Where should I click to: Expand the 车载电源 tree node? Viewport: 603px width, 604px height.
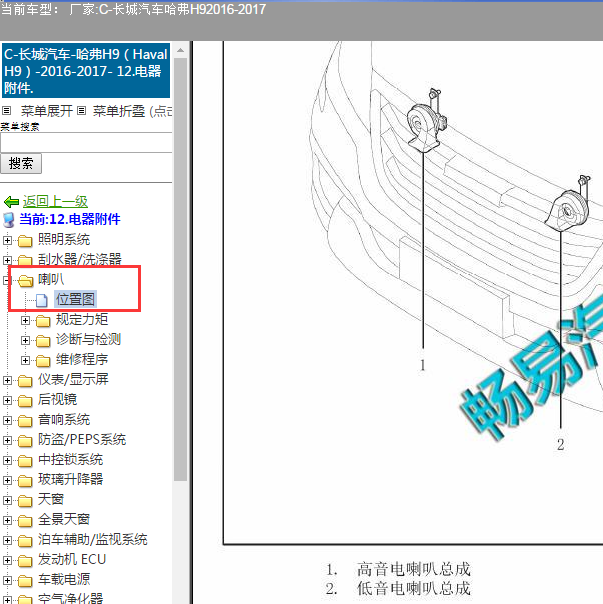click(x=7, y=581)
